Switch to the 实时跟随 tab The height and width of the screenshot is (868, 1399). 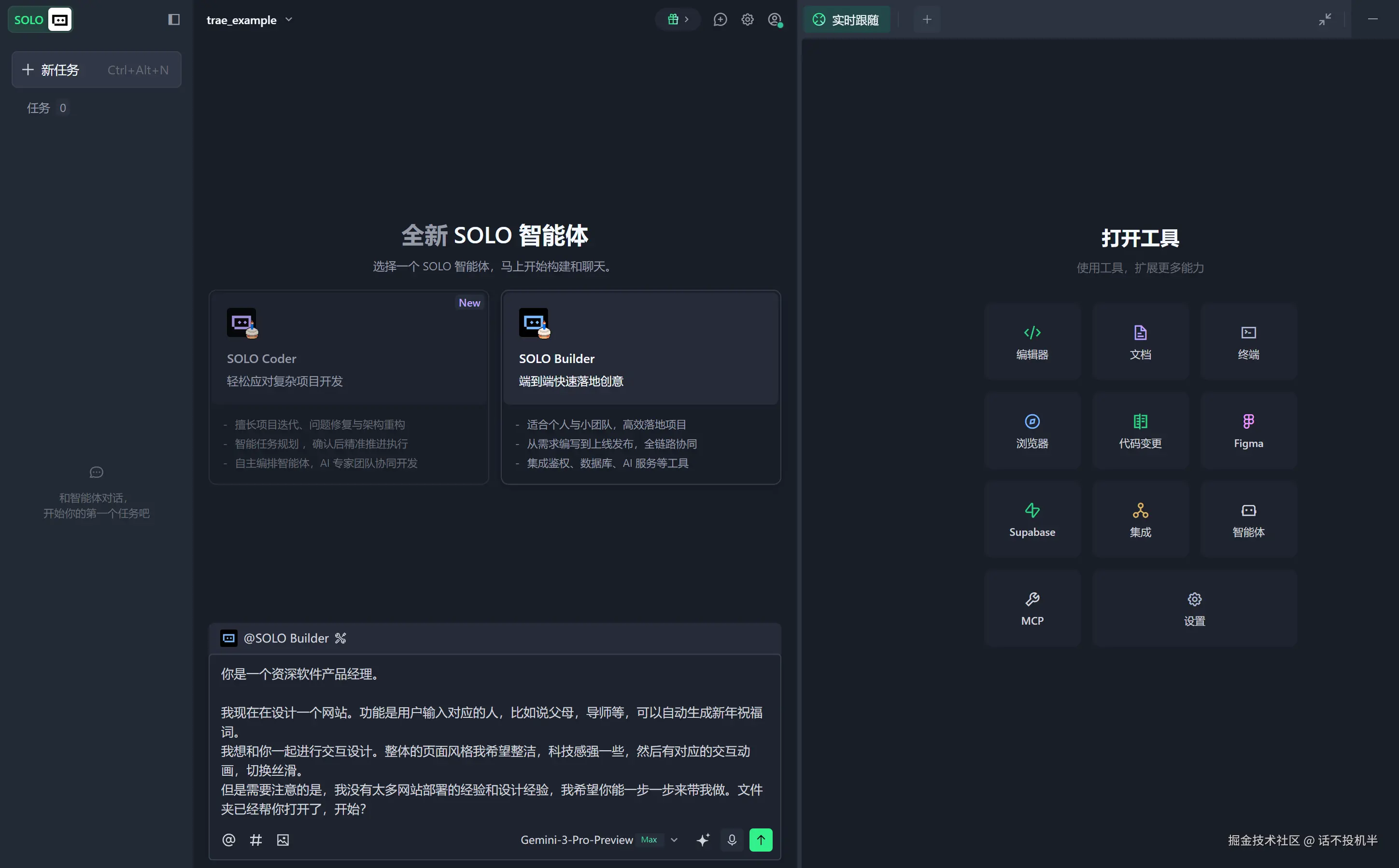click(x=847, y=20)
